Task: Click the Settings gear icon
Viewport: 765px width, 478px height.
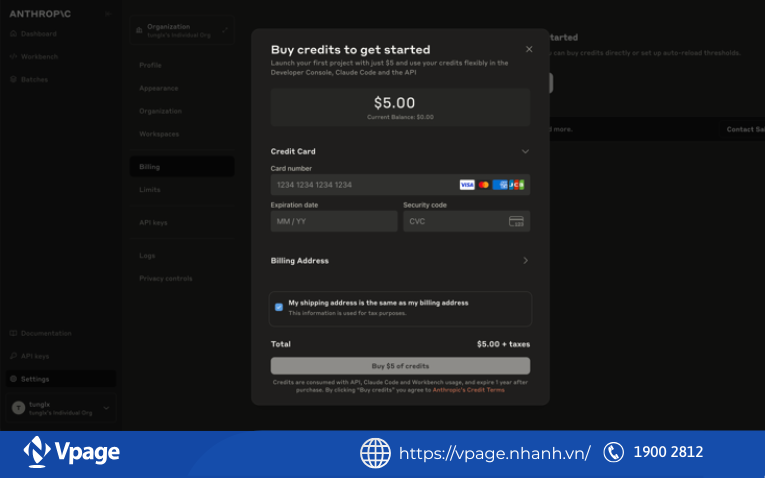Action: (13, 379)
